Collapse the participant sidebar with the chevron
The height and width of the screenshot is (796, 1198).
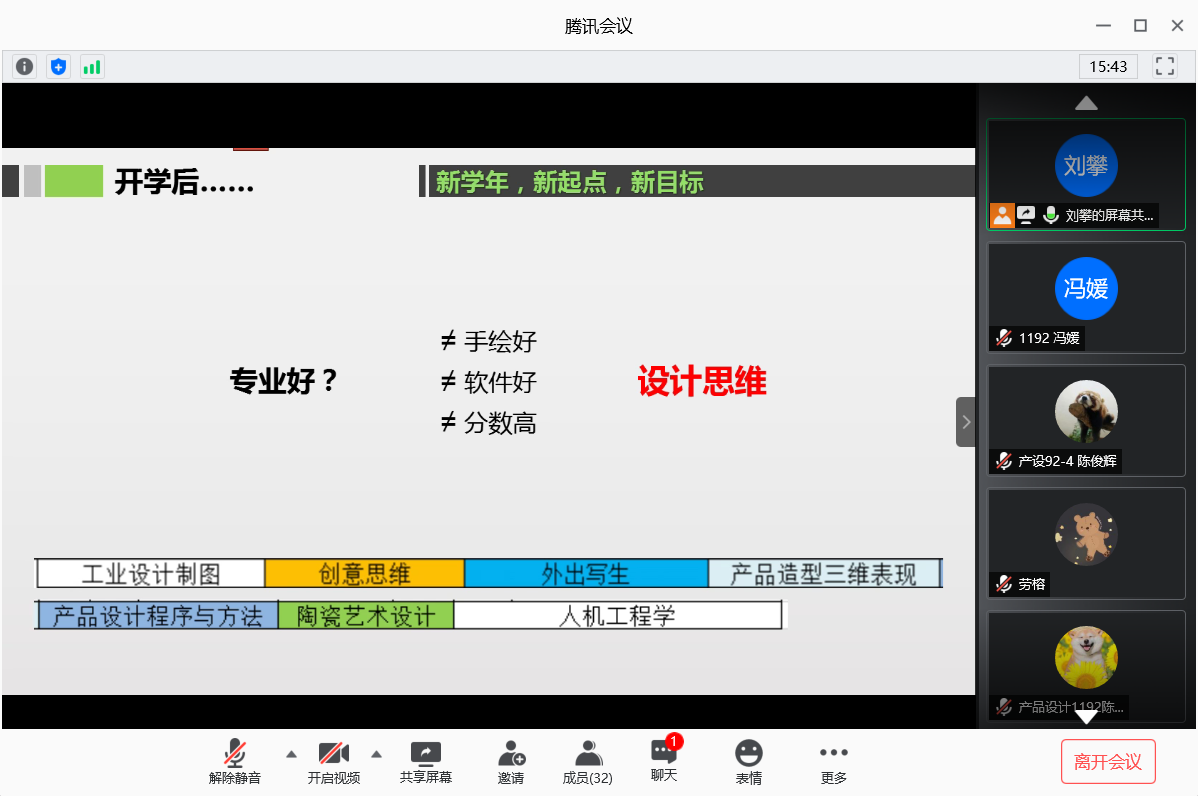click(x=965, y=421)
